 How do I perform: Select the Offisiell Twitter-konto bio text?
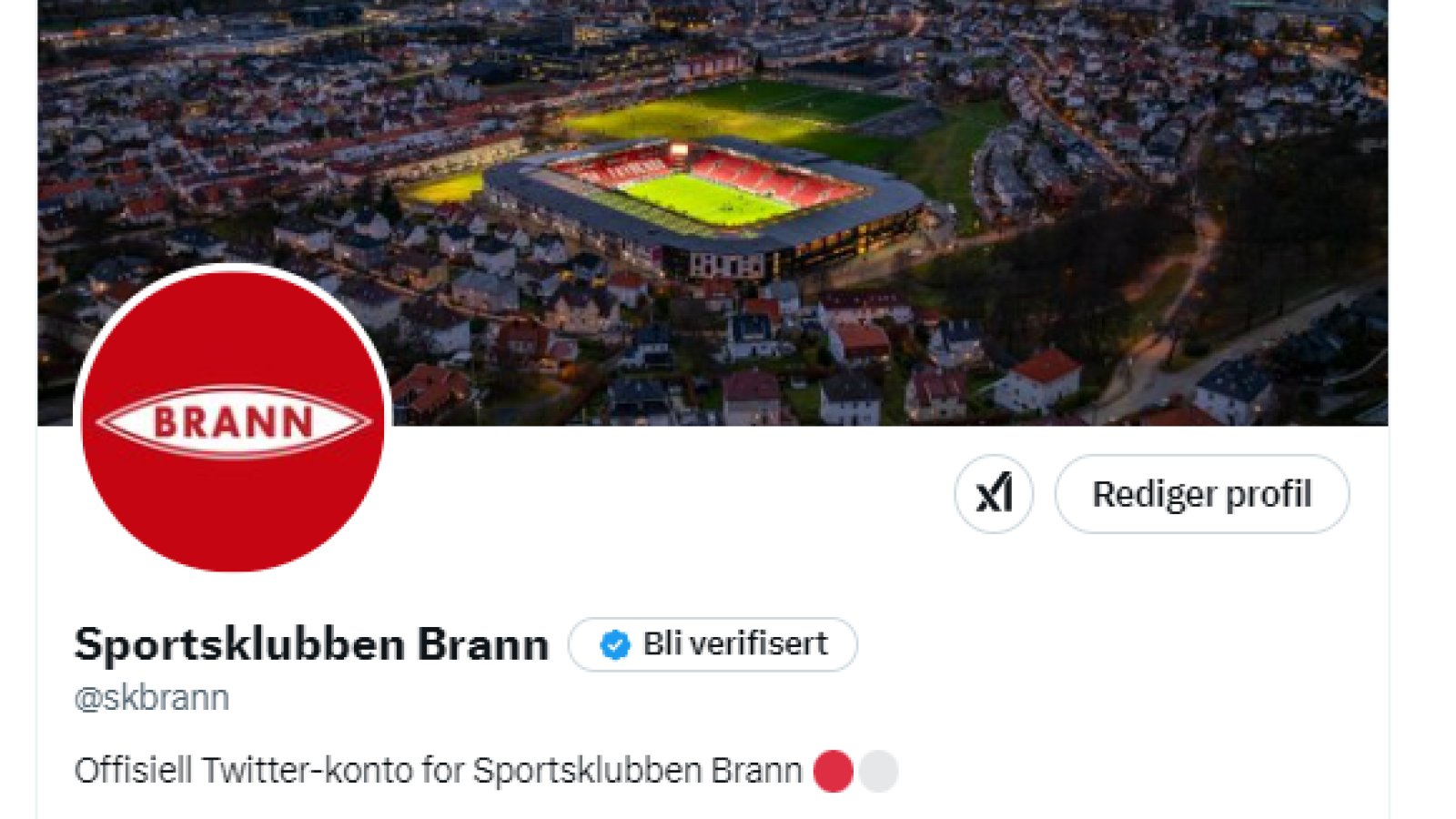[438, 771]
